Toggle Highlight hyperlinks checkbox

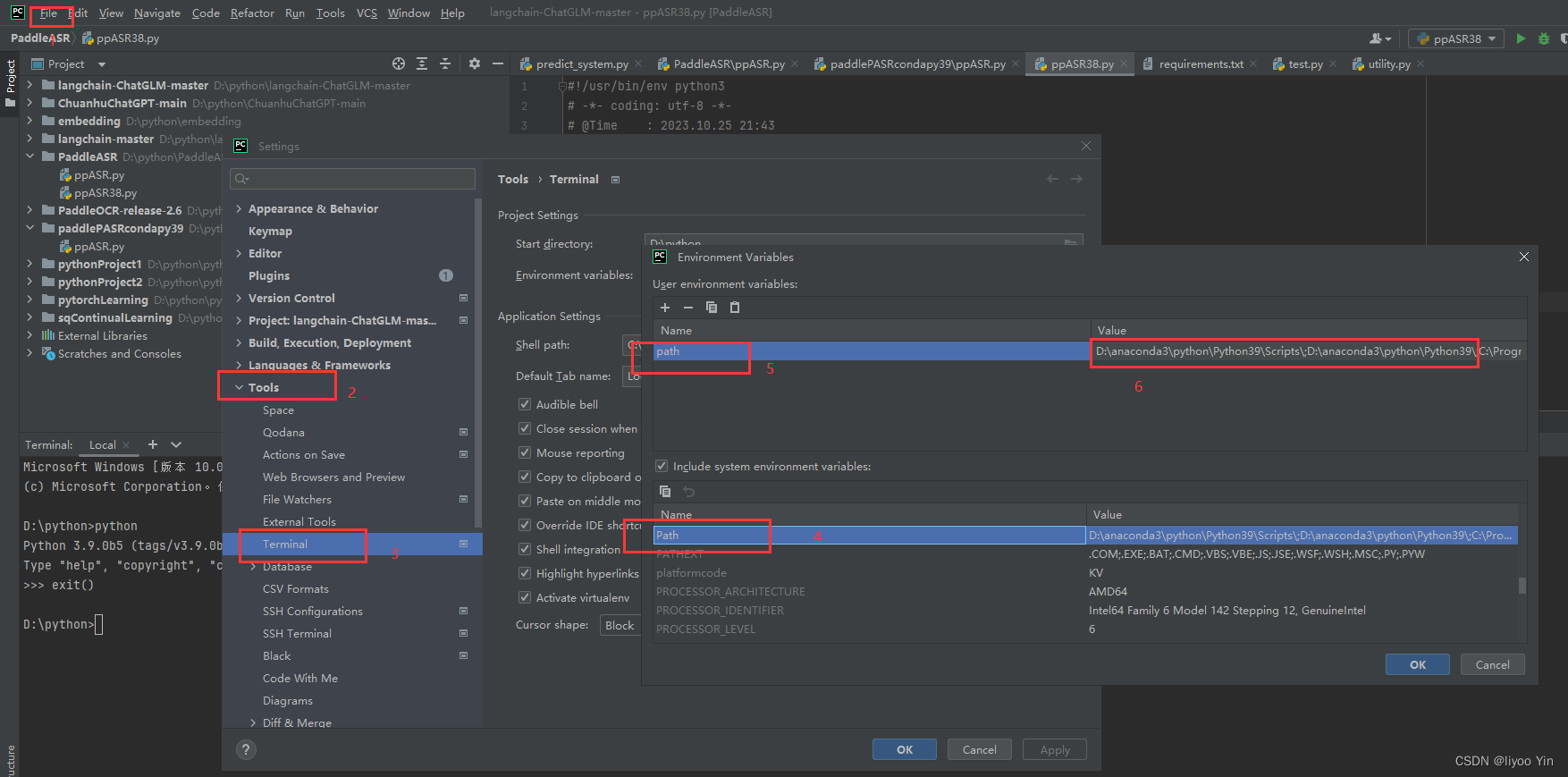pos(525,573)
